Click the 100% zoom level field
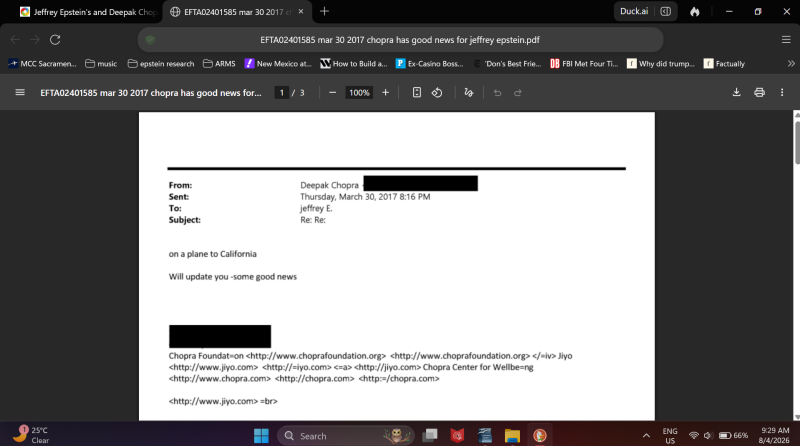Viewport: 800px width, 446px height. [359, 92]
